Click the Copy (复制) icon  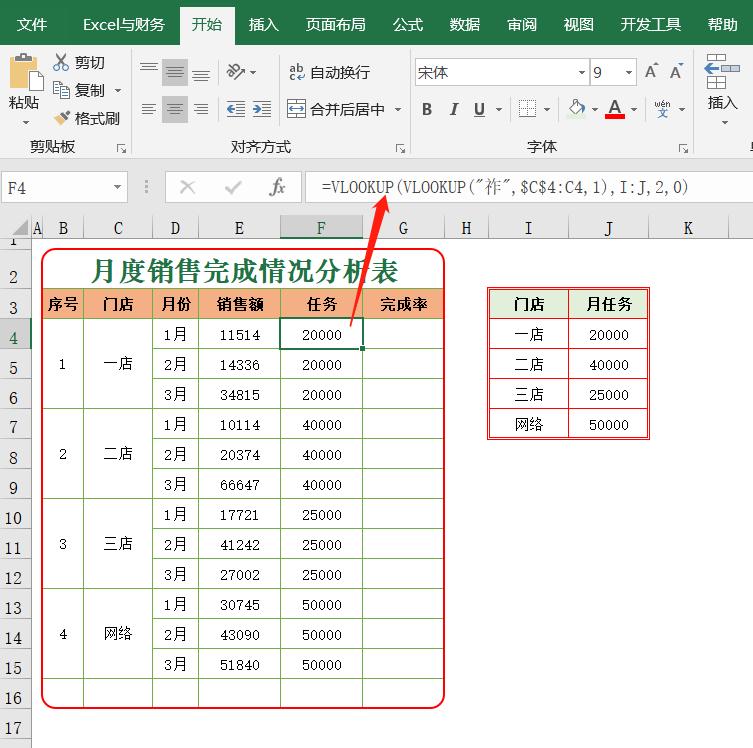(61, 90)
